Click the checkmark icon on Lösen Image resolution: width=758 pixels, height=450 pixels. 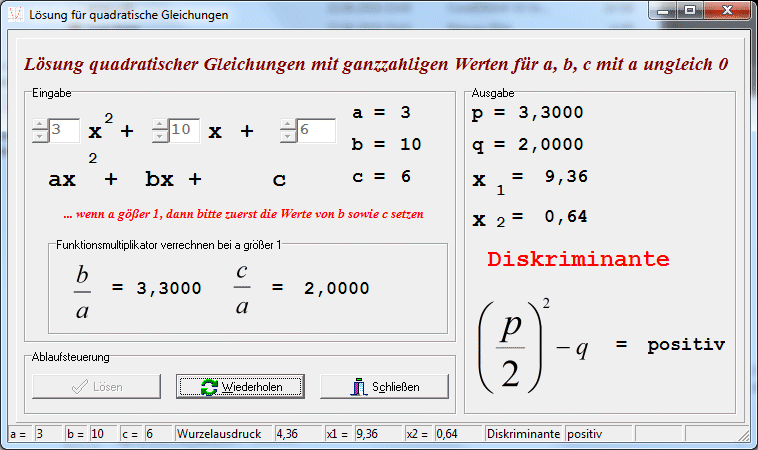[79, 387]
